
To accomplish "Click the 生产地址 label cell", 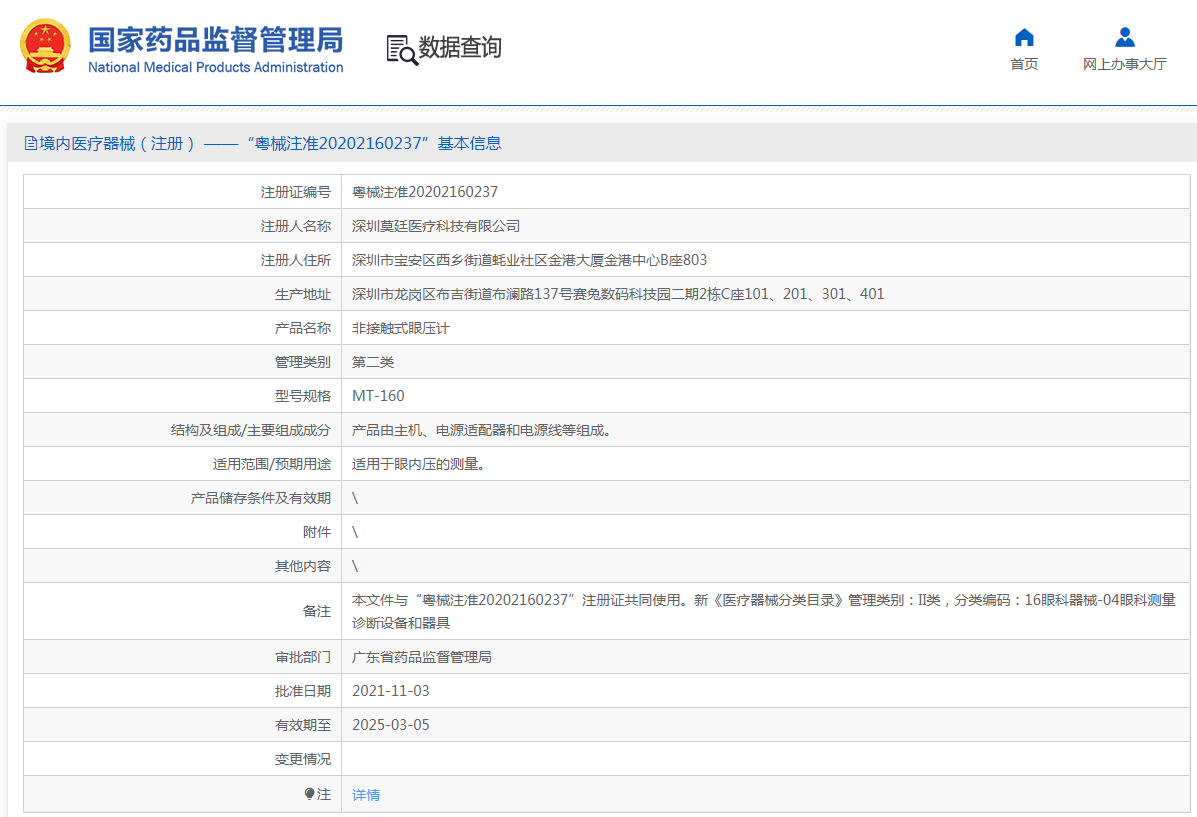I will (x=182, y=294).
